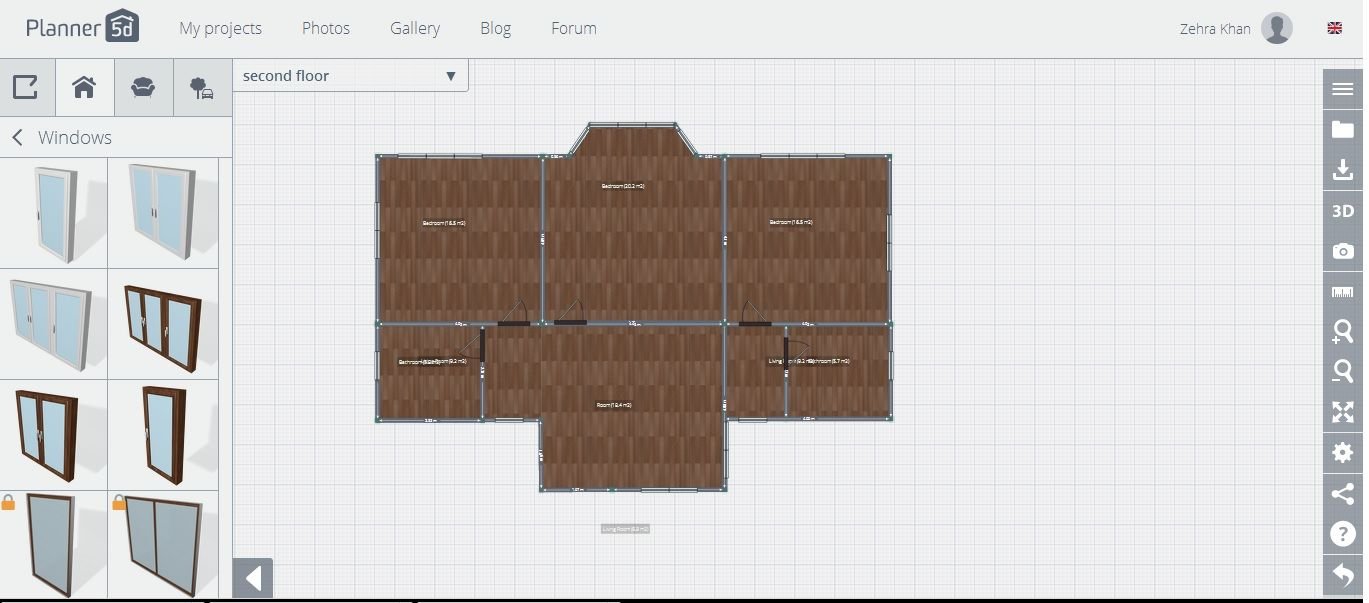This screenshot has height=603, width=1369.
Task: Switch to the exterior tree and car tab
Action: click(201, 87)
